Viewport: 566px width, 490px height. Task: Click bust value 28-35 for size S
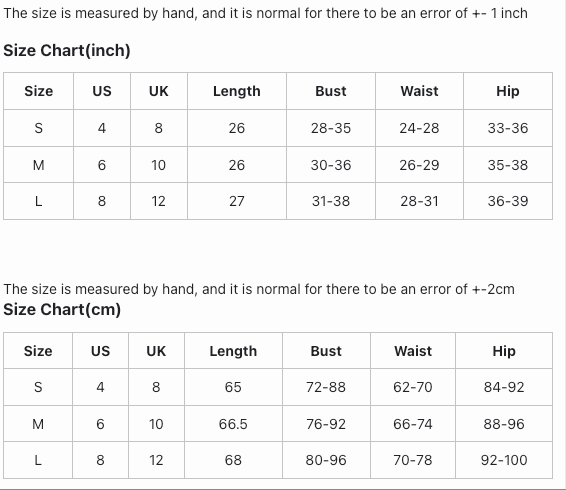pos(331,128)
